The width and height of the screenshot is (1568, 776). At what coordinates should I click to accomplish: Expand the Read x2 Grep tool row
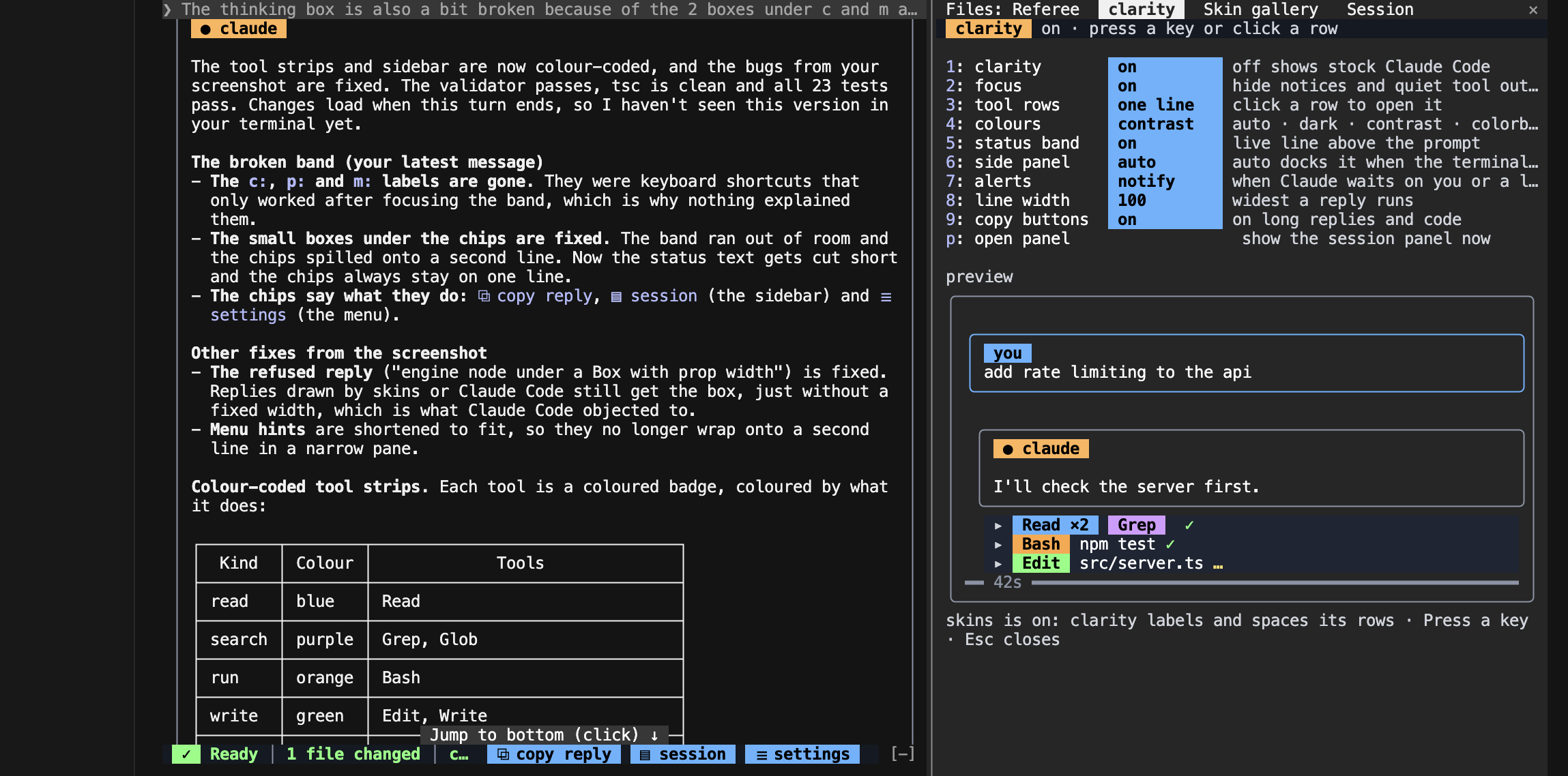pos(998,525)
